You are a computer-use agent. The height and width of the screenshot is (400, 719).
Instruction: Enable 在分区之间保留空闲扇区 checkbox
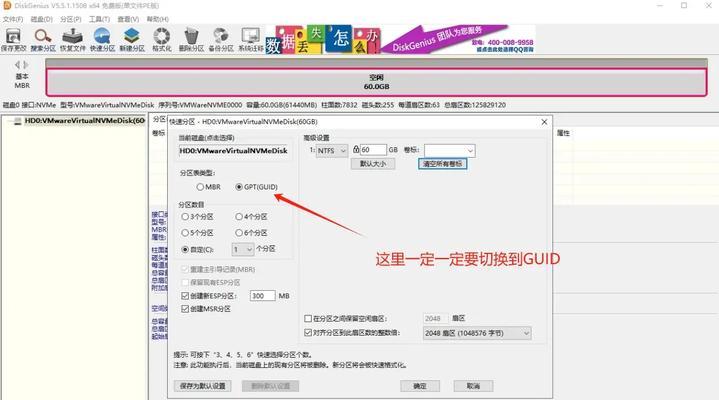click(308, 318)
